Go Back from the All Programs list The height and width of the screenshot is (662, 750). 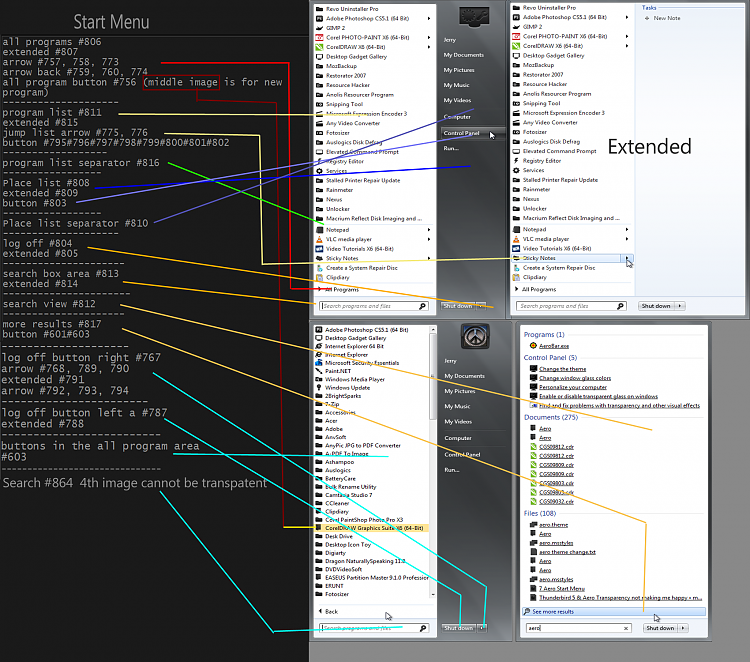tap(329, 611)
